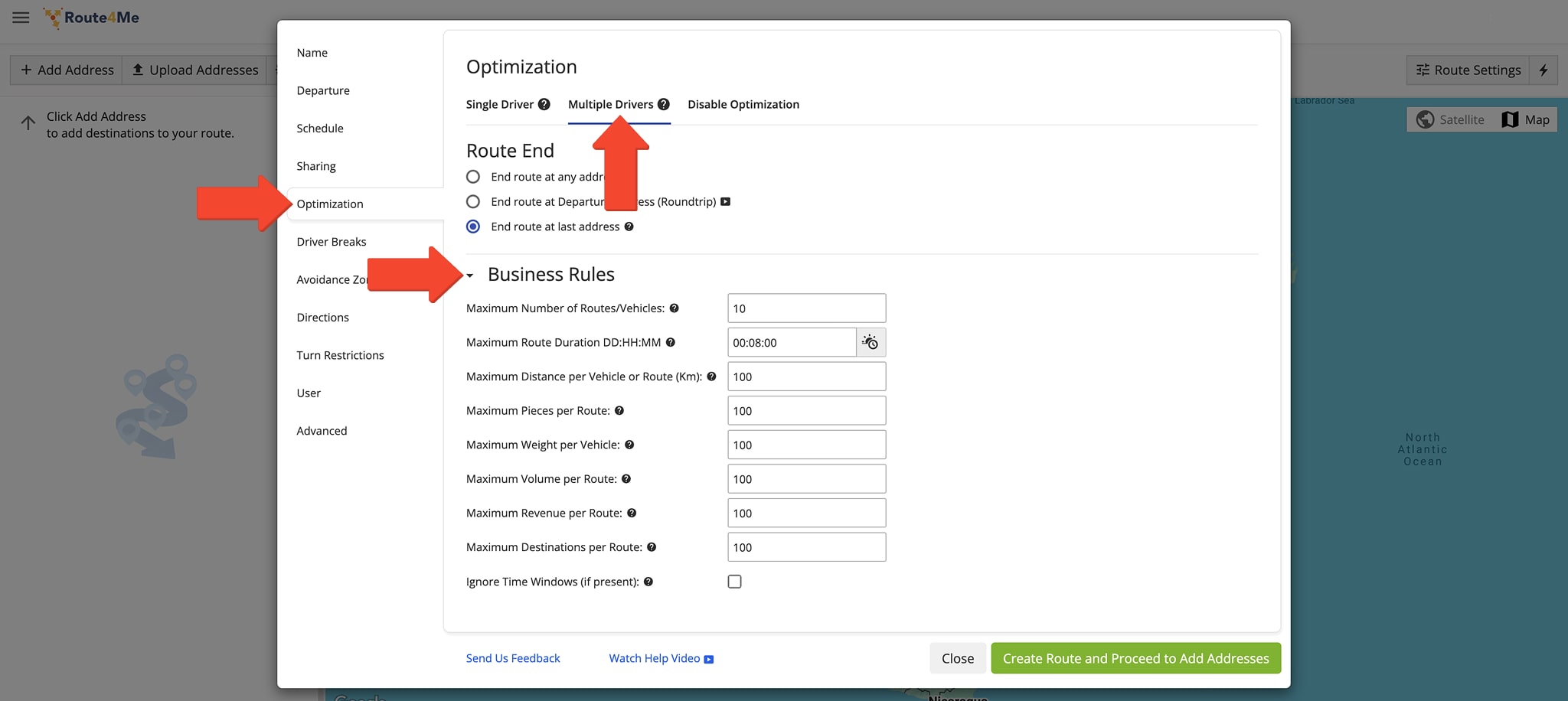Show help for Maximum Distance per Vehicle
The image size is (1568, 701).
(711, 377)
